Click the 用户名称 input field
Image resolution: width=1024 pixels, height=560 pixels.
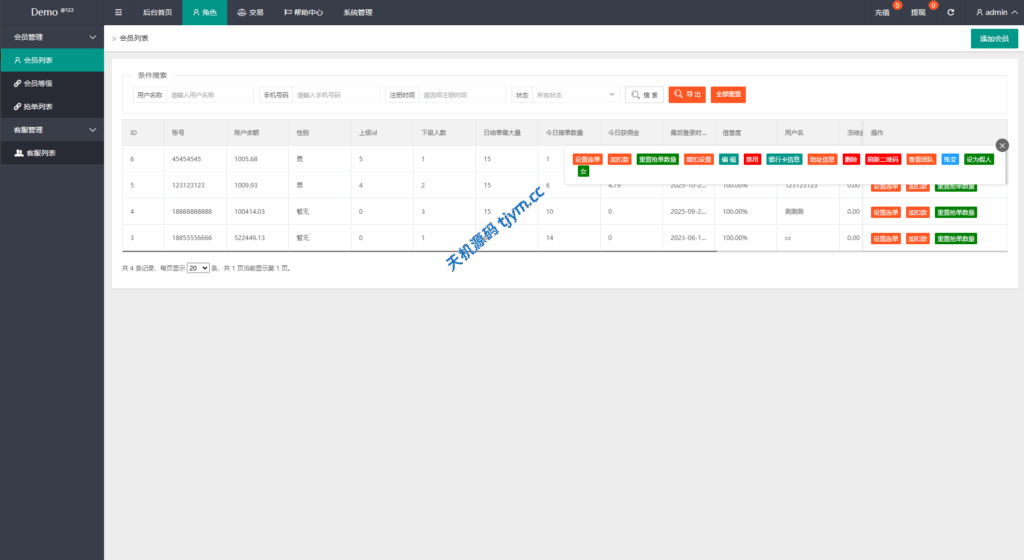point(210,94)
